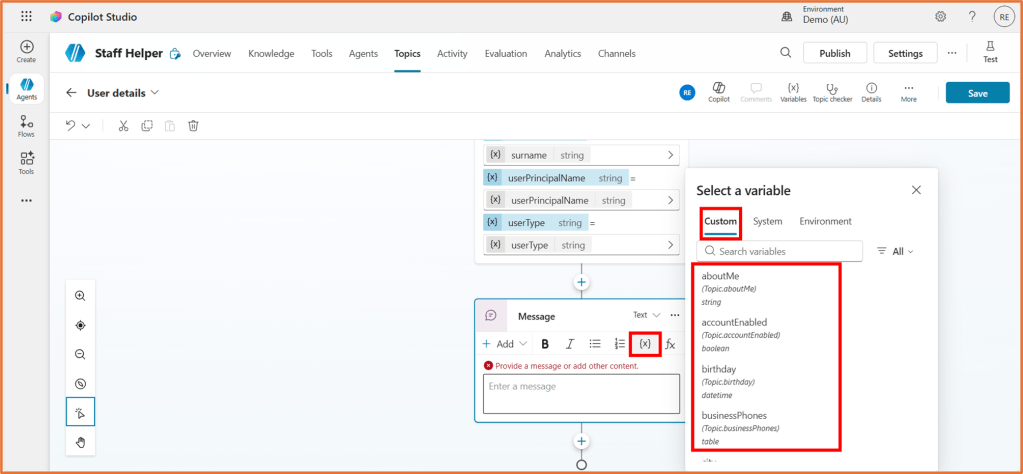The width and height of the screenshot is (1023, 474).
Task: Insert variable in Message node
Action: click(x=645, y=344)
